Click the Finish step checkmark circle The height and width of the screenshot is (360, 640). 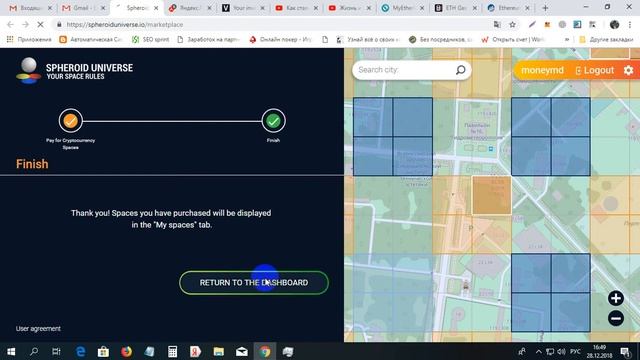click(x=273, y=121)
